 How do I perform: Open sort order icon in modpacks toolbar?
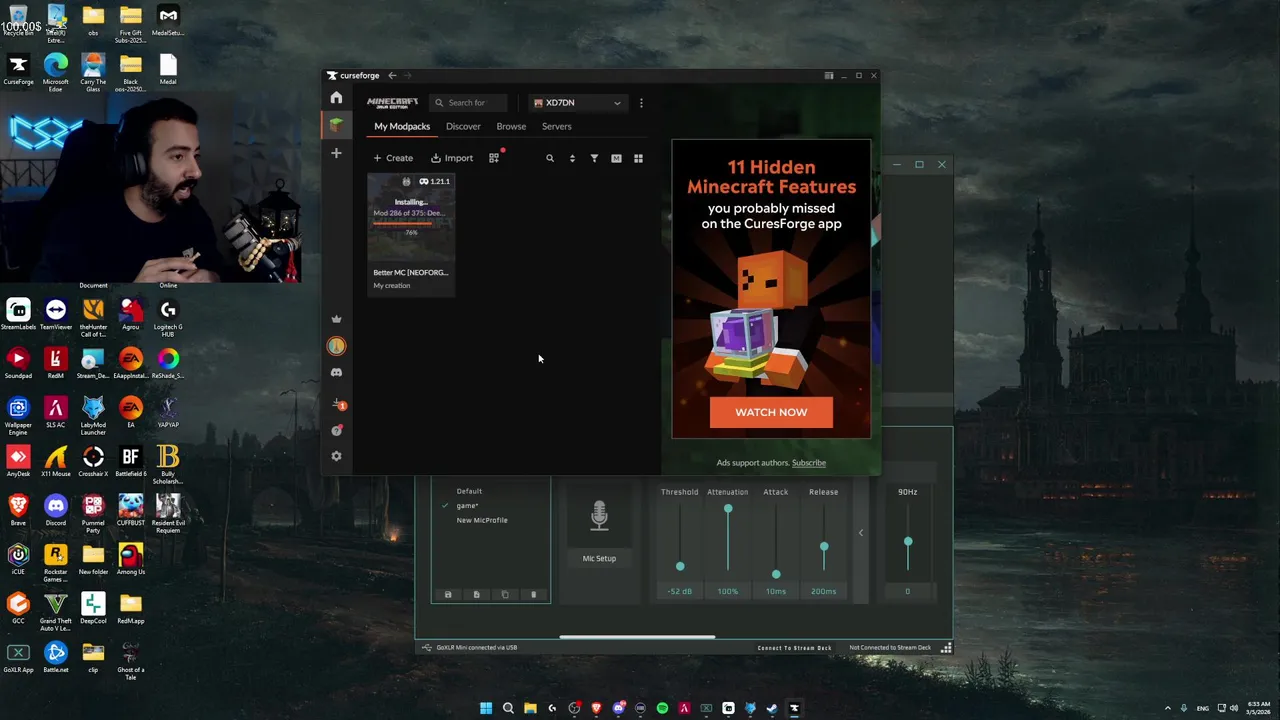(572, 158)
